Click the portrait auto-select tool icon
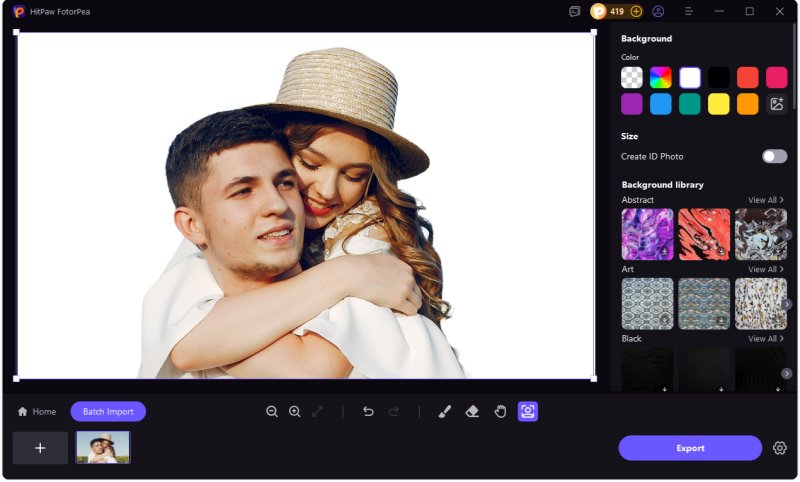The height and width of the screenshot is (482, 800). click(x=528, y=412)
